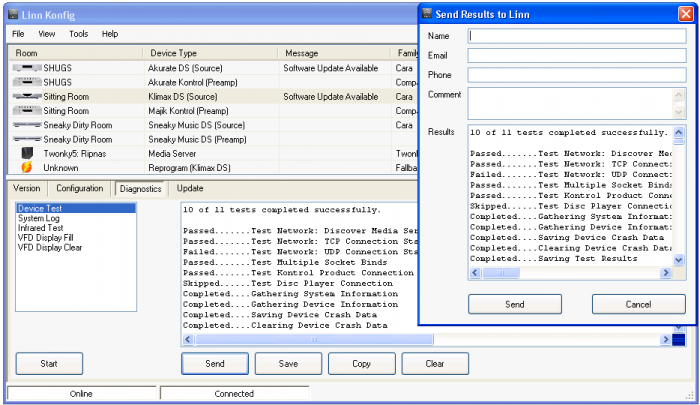Click the Majik Kontrol (Preamp) cell
The width and height of the screenshot is (700, 405).
pos(188,111)
